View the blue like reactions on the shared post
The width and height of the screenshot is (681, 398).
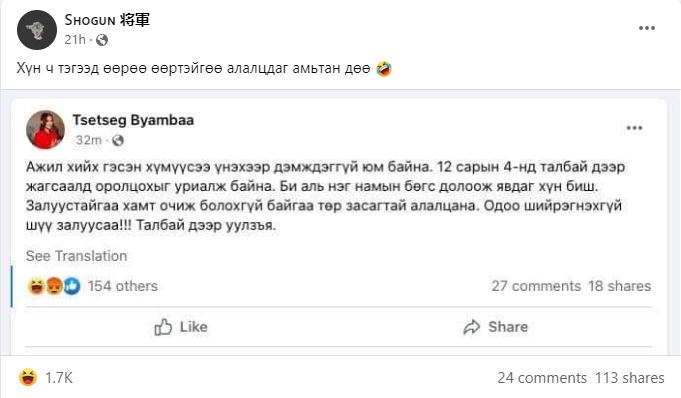tap(72, 286)
